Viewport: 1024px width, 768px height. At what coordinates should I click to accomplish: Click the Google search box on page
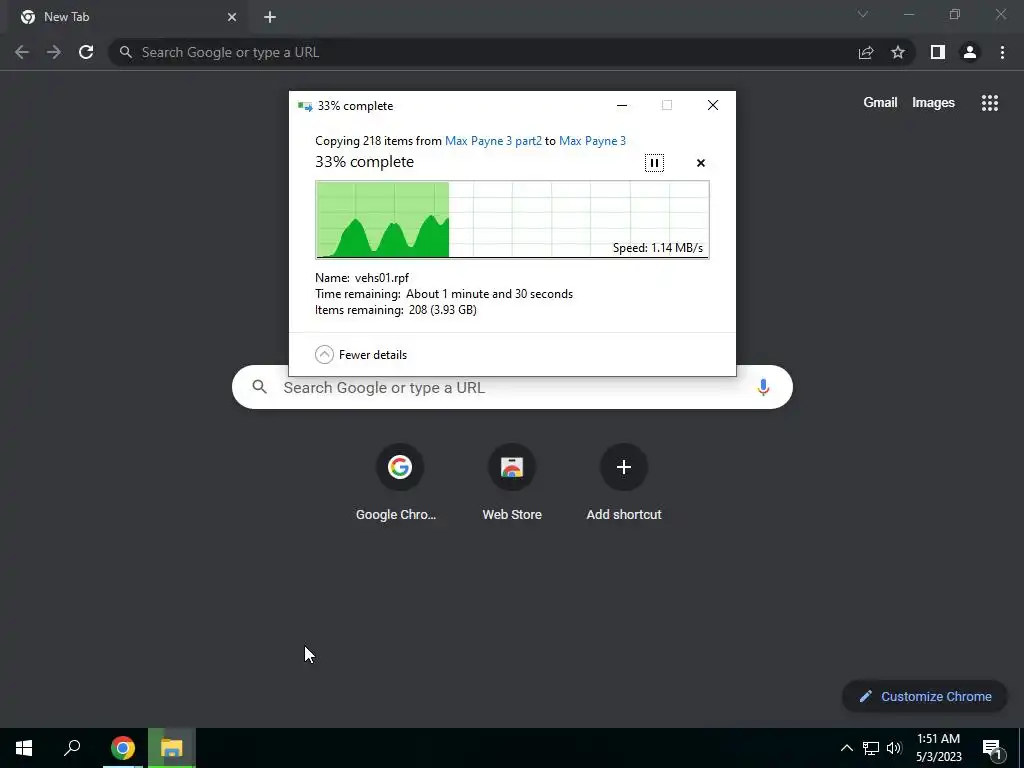pyautogui.click(x=512, y=387)
